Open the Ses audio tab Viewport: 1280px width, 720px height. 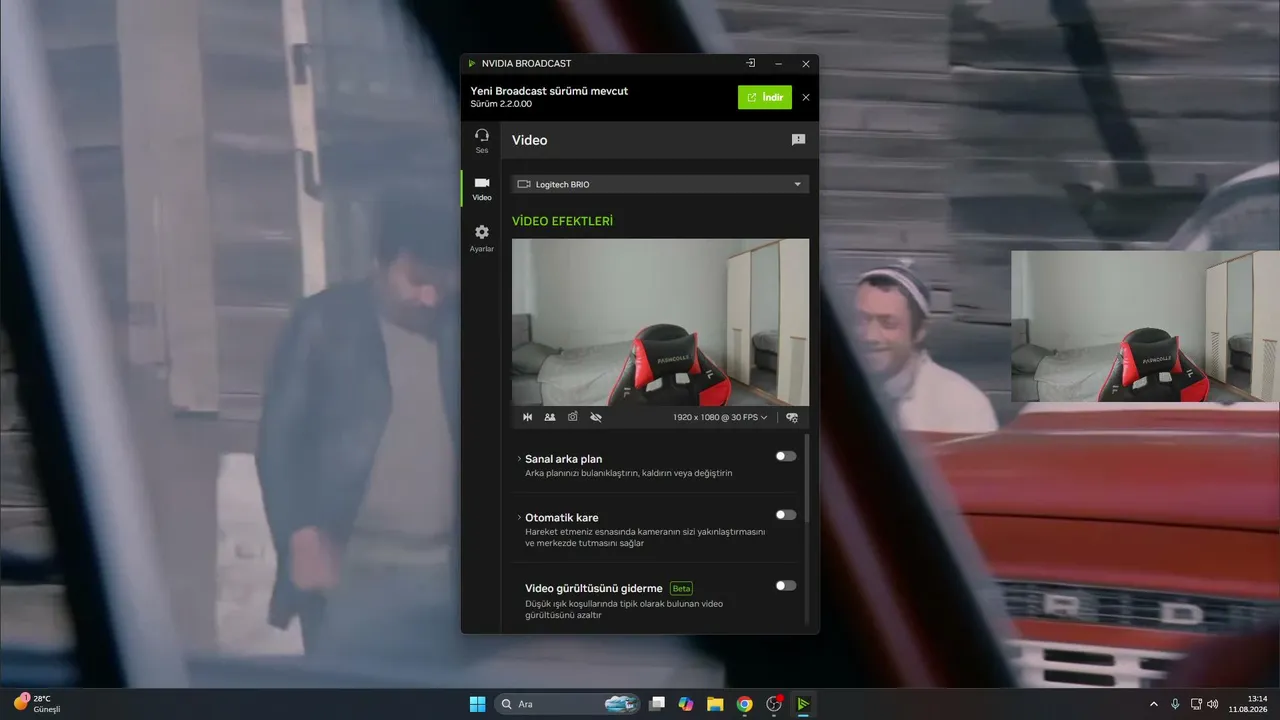click(482, 140)
